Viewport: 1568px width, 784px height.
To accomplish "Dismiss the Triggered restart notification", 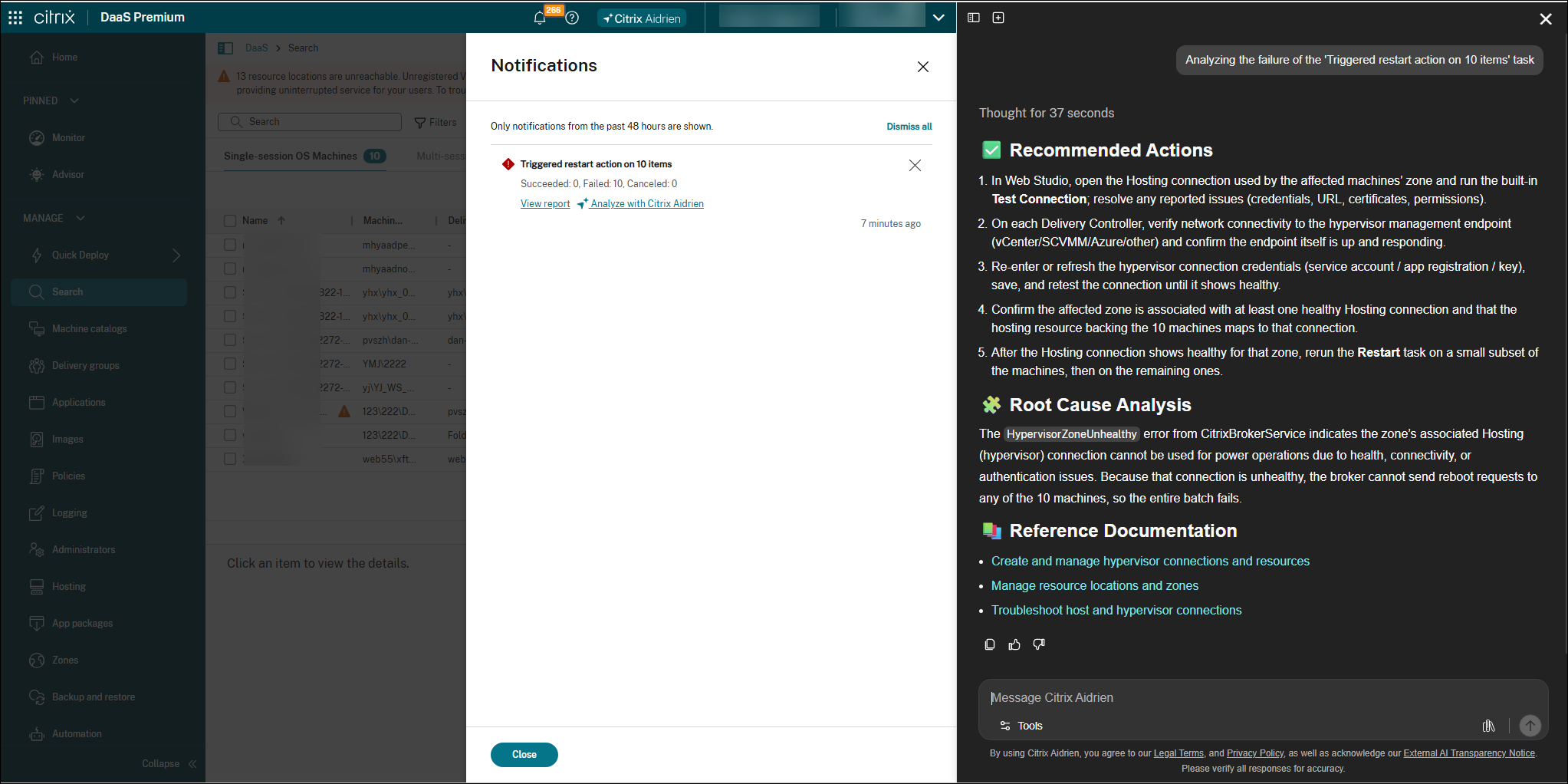I will coord(915,166).
